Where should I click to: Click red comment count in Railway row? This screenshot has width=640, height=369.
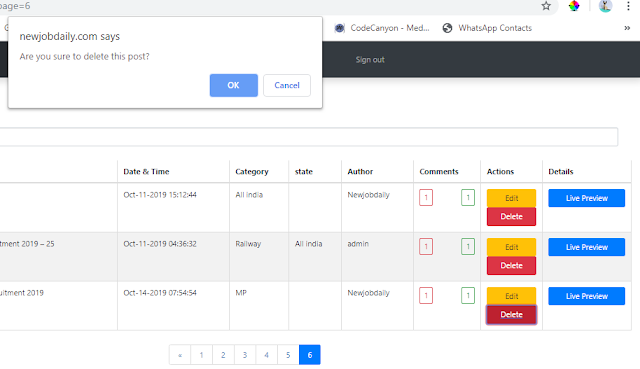[426, 247]
